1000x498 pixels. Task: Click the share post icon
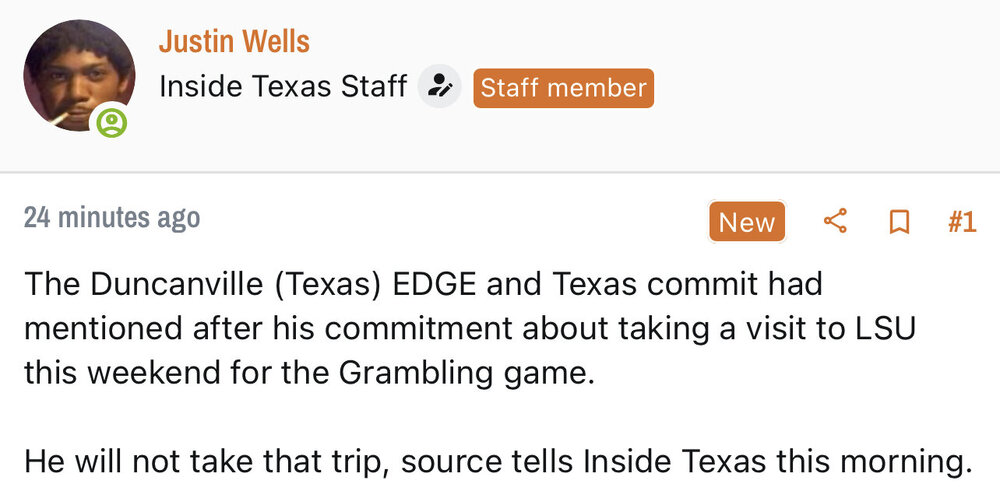coord(835,221)
